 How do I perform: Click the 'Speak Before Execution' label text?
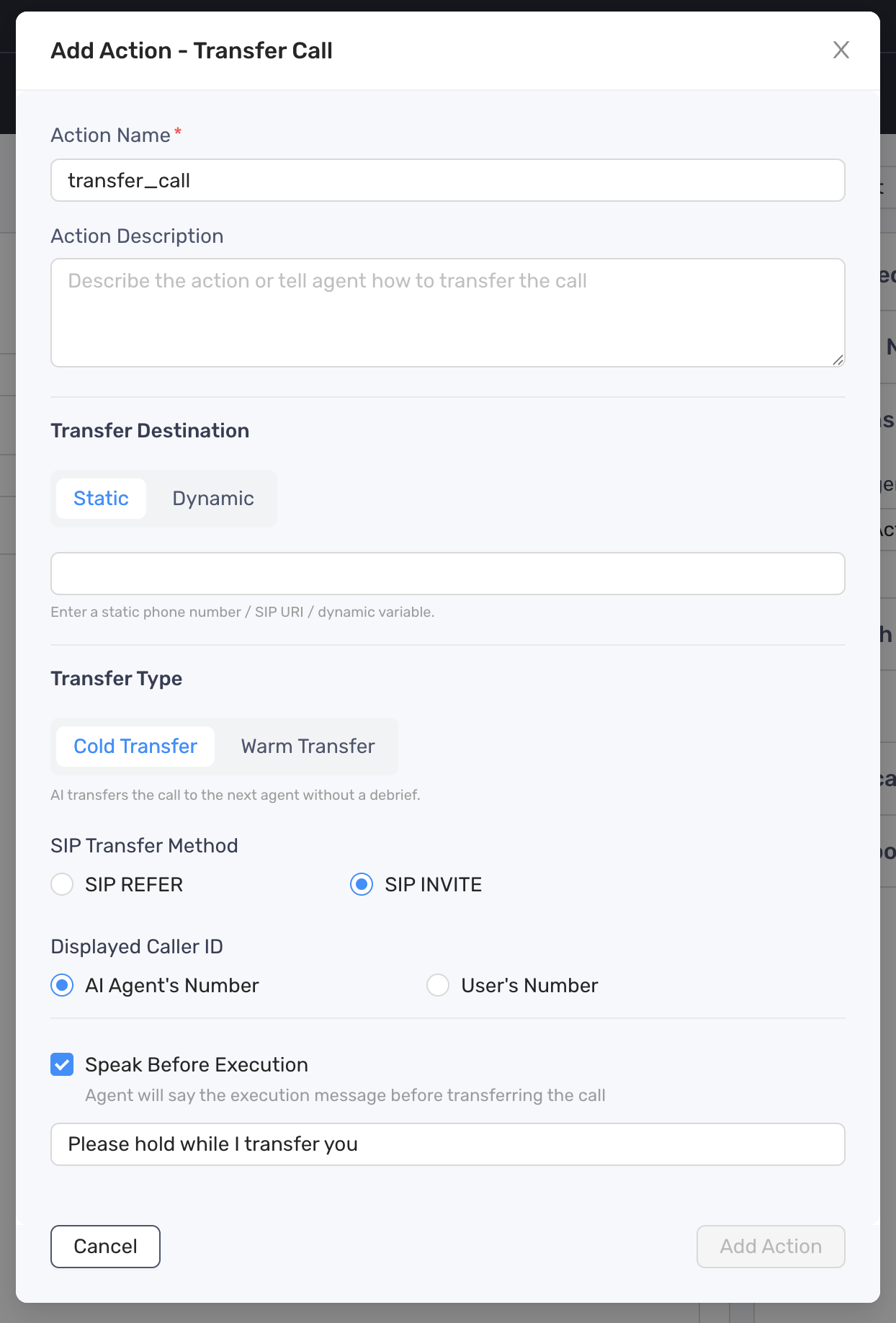pos(196,1064)
